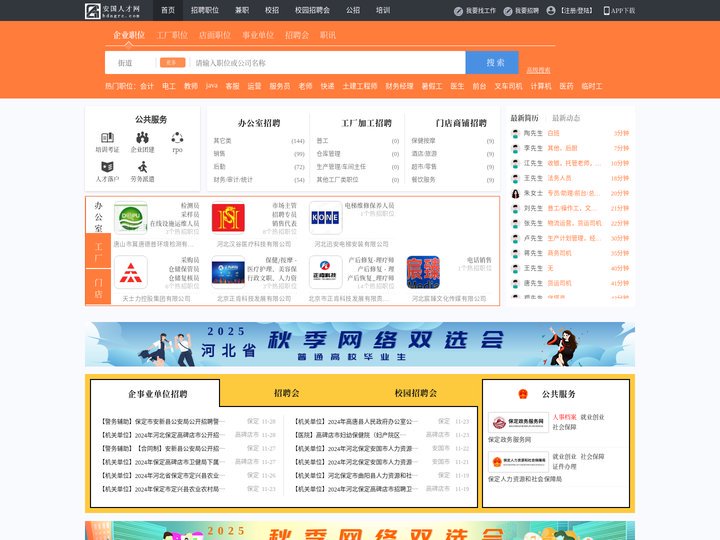Click the 安国人才网 site logo
The height and width of the screenshot is (540, 720).
pos(112,10)
